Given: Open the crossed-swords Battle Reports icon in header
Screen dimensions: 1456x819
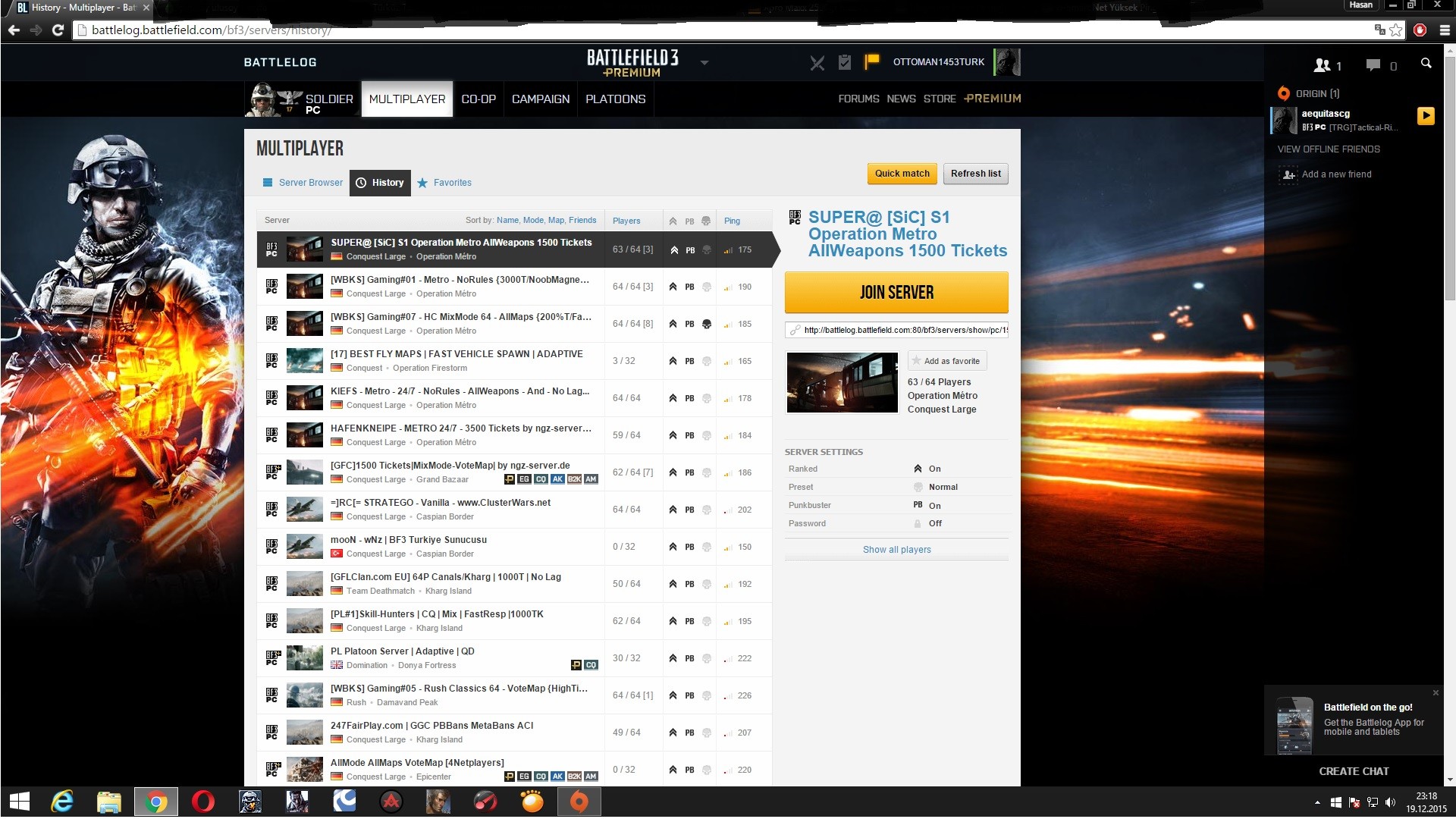Looking at the screenshot, I should click(817, 63).
